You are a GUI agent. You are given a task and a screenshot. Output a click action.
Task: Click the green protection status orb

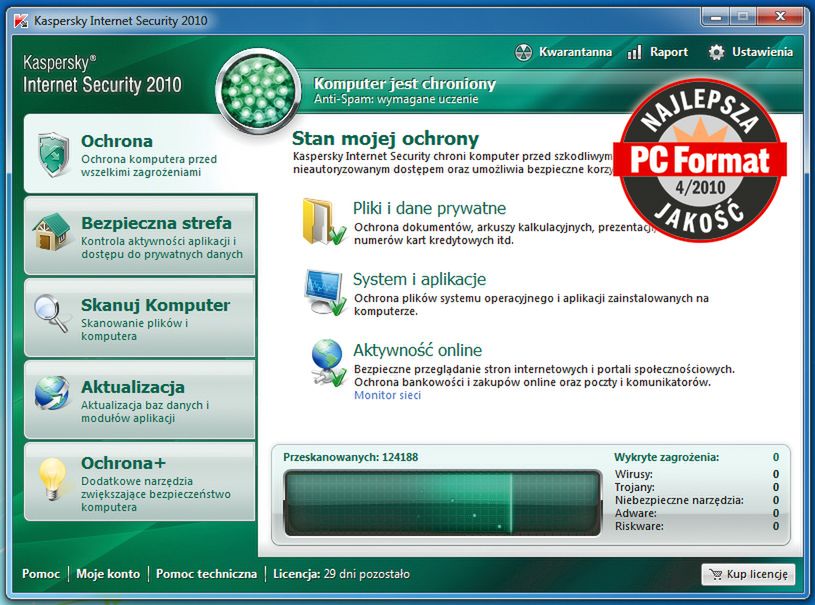tap(258, 91)
